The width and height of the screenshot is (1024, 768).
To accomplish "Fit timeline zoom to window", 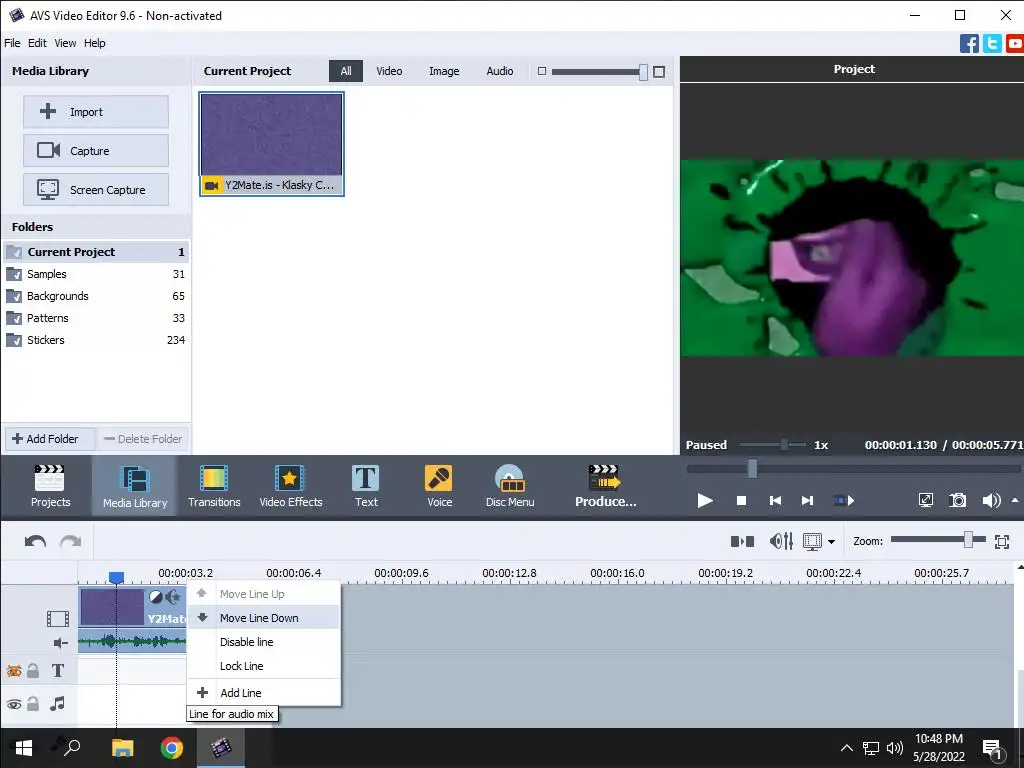I will (1001, 541).
